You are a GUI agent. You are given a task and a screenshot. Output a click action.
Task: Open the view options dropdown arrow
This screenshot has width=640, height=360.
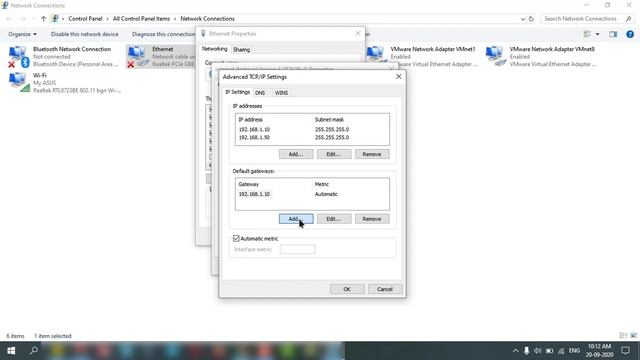click(x=598, y=34)
